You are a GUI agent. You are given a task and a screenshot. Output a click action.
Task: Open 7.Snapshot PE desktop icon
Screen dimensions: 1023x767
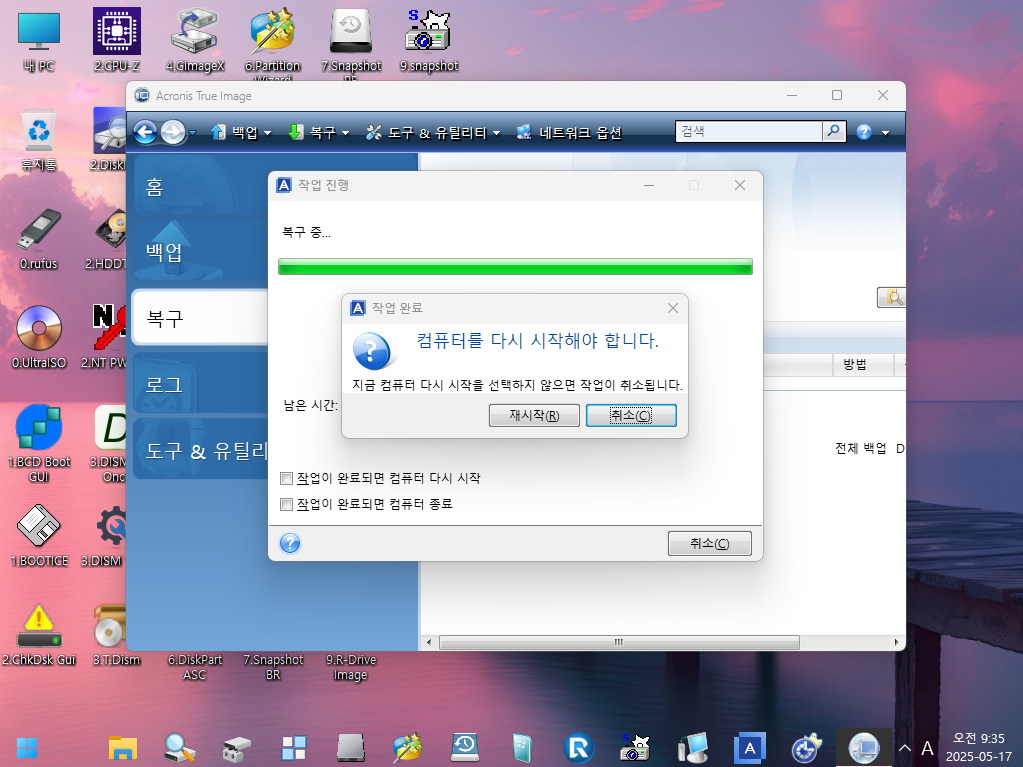coord(351,42)
